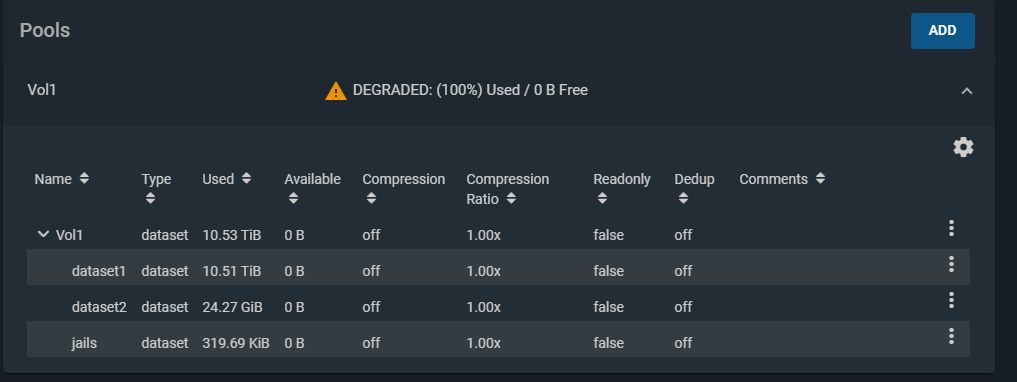Screen dimensions: 1017x382
Task: Sort by the Readonly column
Action: [603, 198]
